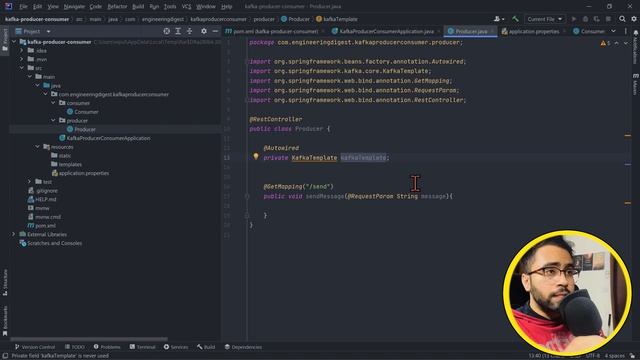Toggle tool window bars icon in status bar

pyautogui.click(x=5, y=356)
